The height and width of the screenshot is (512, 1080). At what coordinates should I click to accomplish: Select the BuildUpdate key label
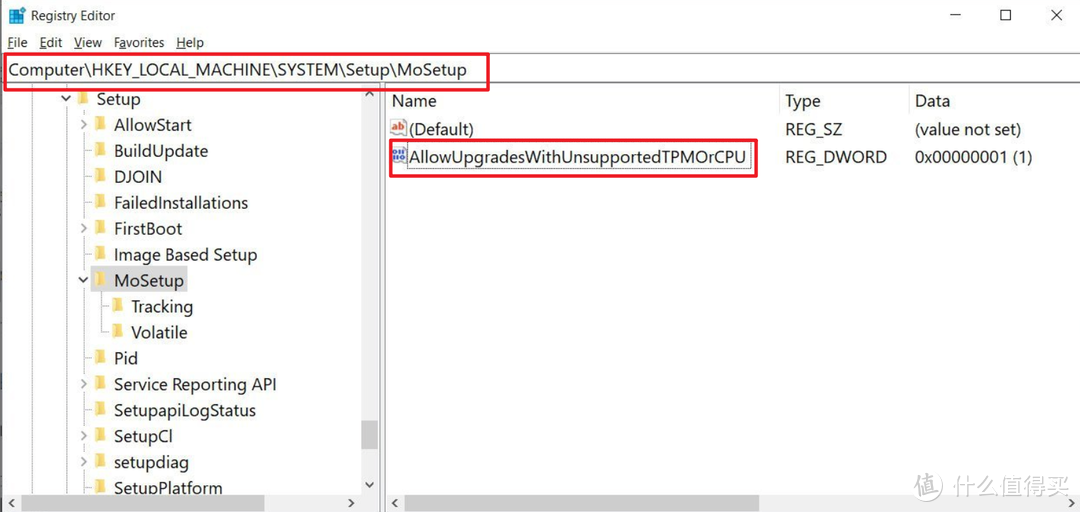point(161,151)
